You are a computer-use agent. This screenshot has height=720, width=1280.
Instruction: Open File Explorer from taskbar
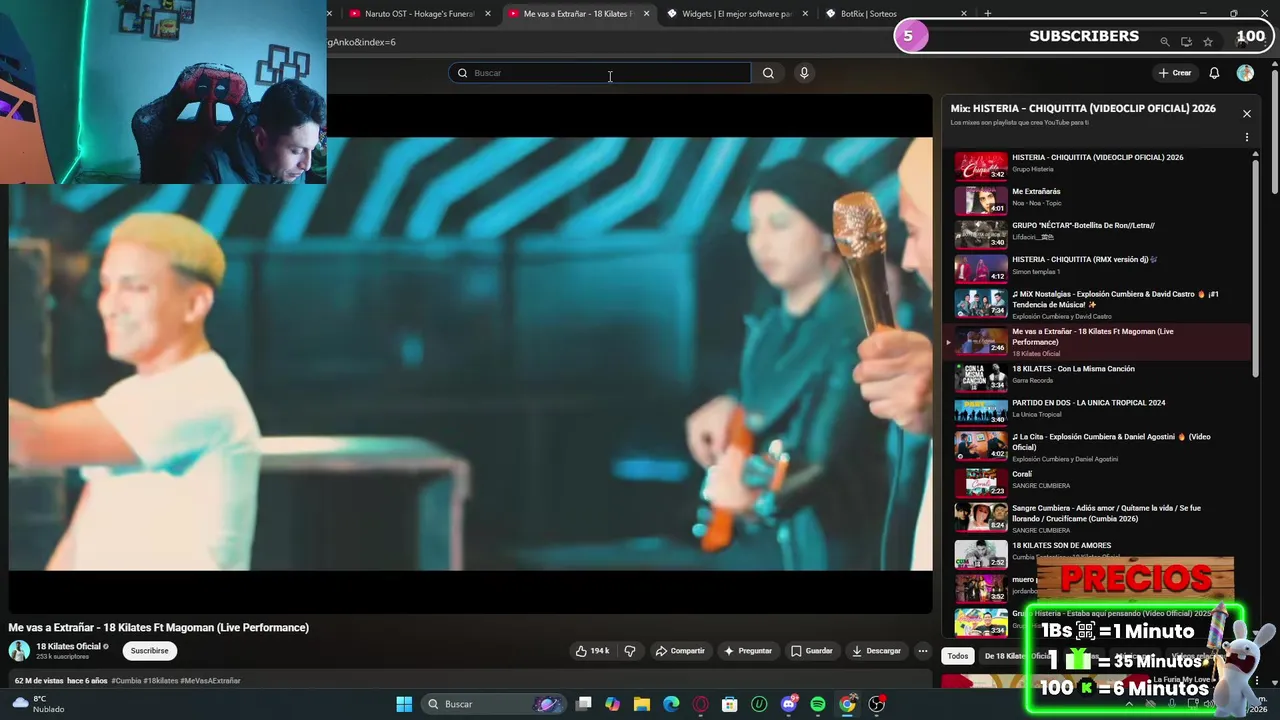coord(642,704)
